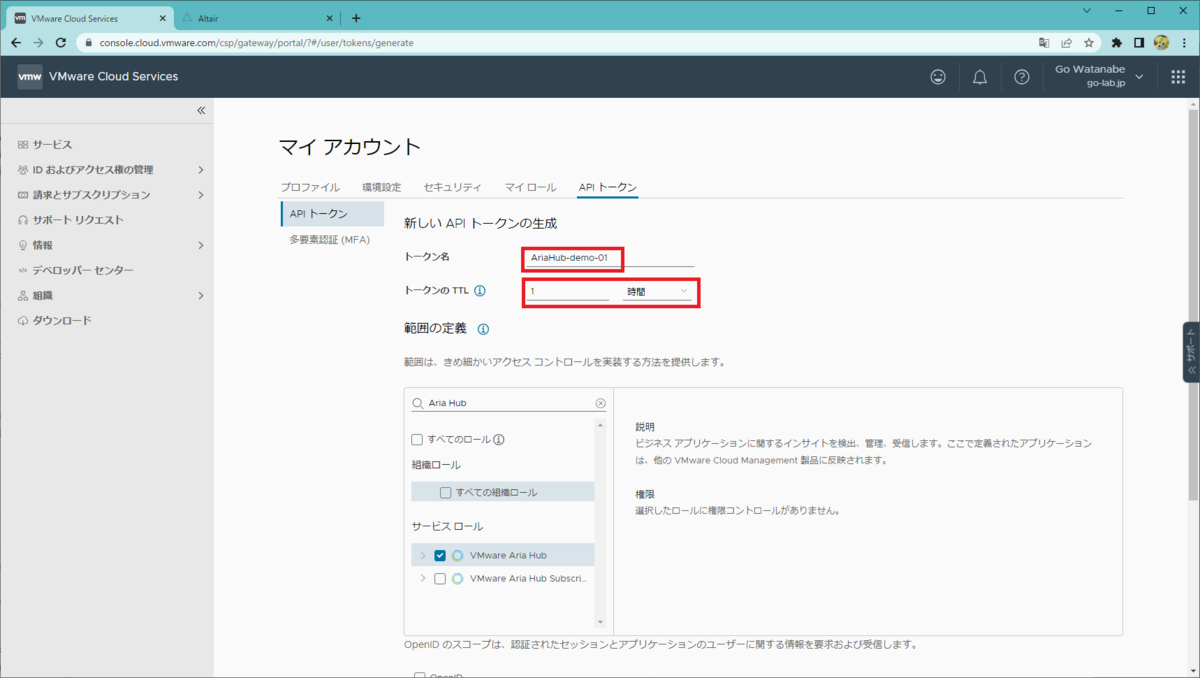1200x678 pixels.
Task: Click the roles list scrollbar up arrow
Action: click(600, 425)
